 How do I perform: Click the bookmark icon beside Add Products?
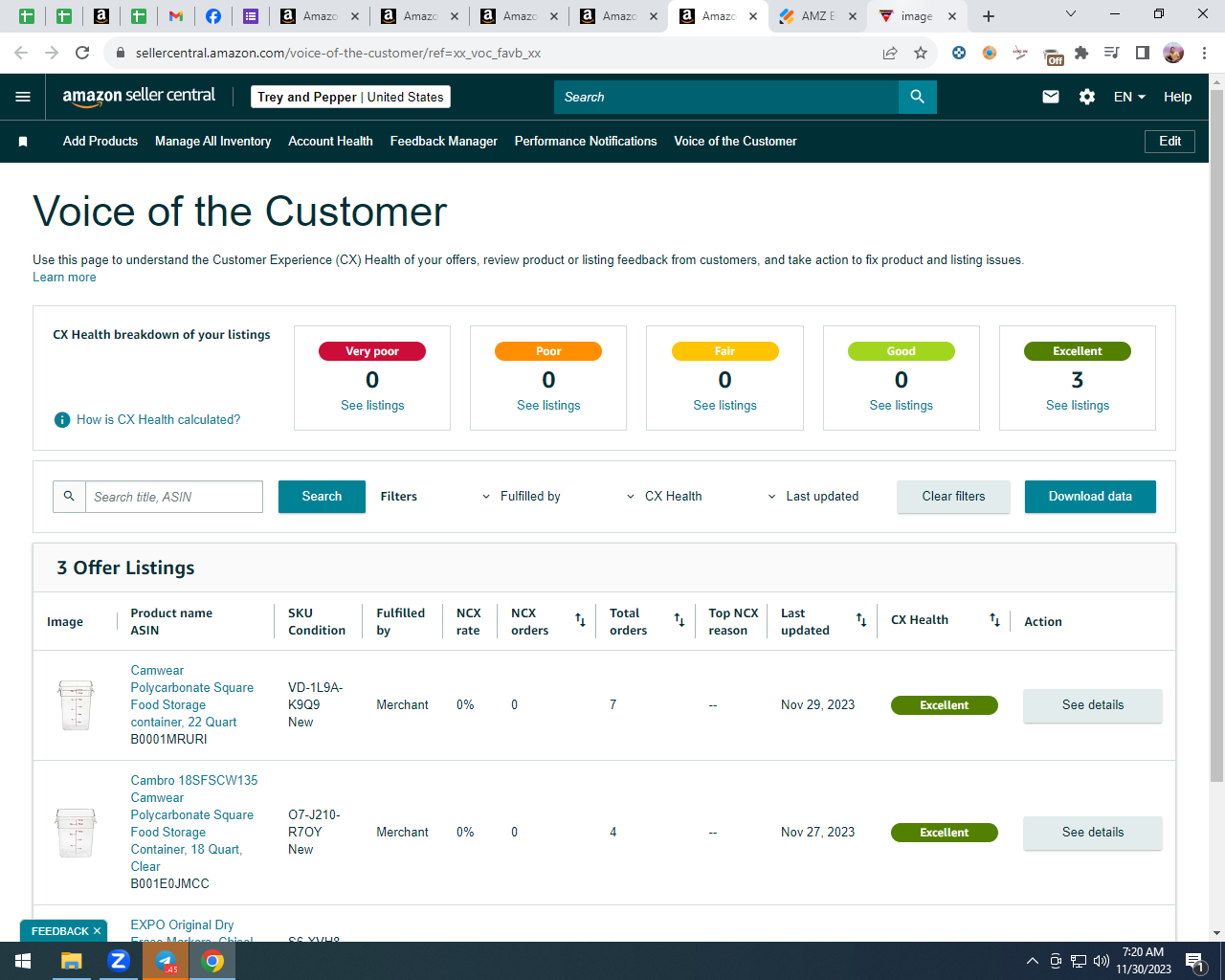(23, 142)
